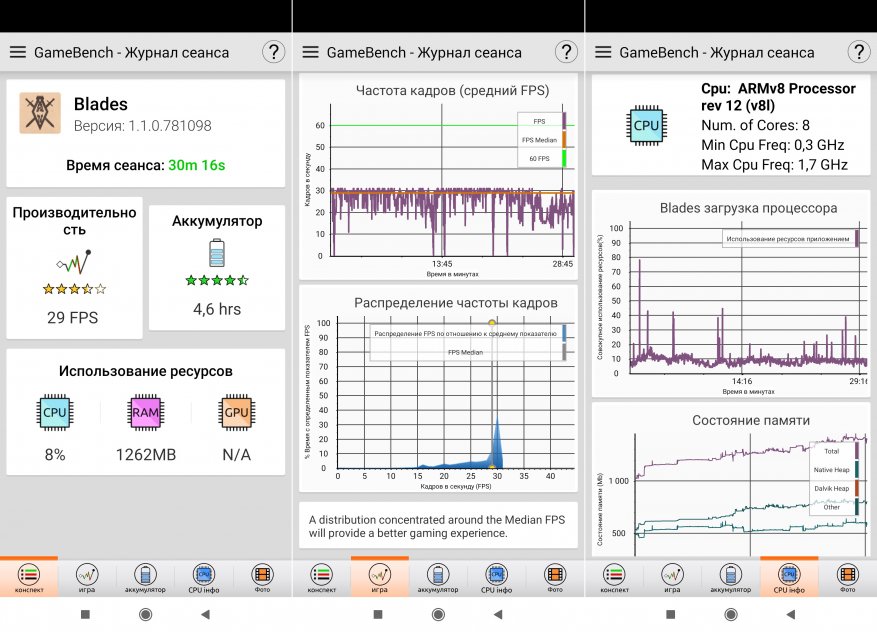Screen dimensions: 877x632
Task: Tap the RAM chip icon showing 1262MB
Action: tap(145, 412)
